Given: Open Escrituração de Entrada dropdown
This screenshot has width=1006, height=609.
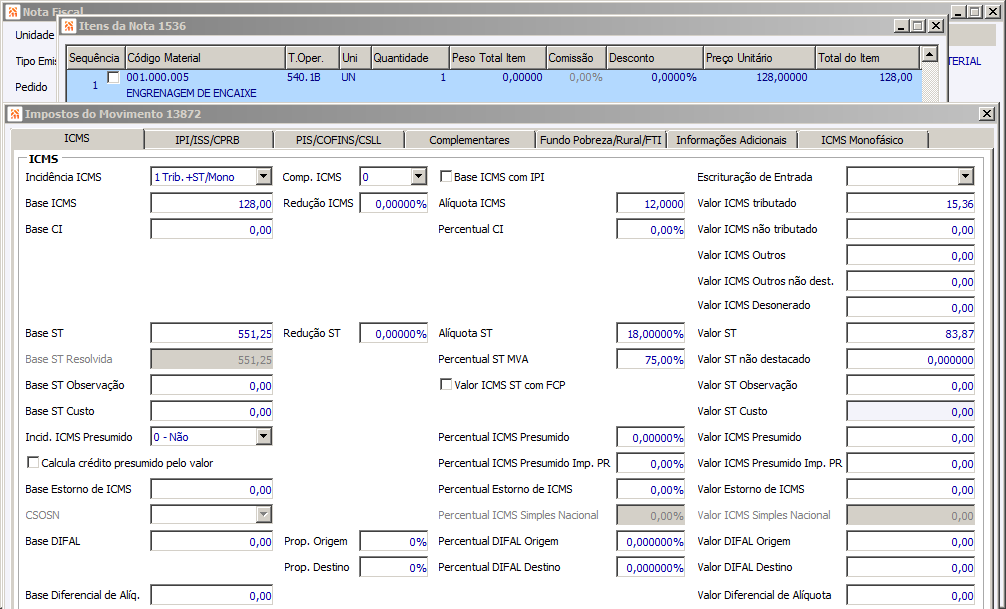Looking at the screenshot, I should (966, 176).
